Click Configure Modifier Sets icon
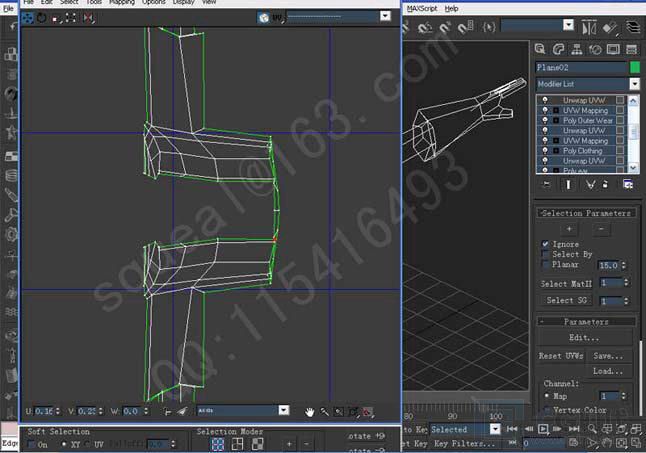This screenshot has height=453, width=646. (628, 184)
